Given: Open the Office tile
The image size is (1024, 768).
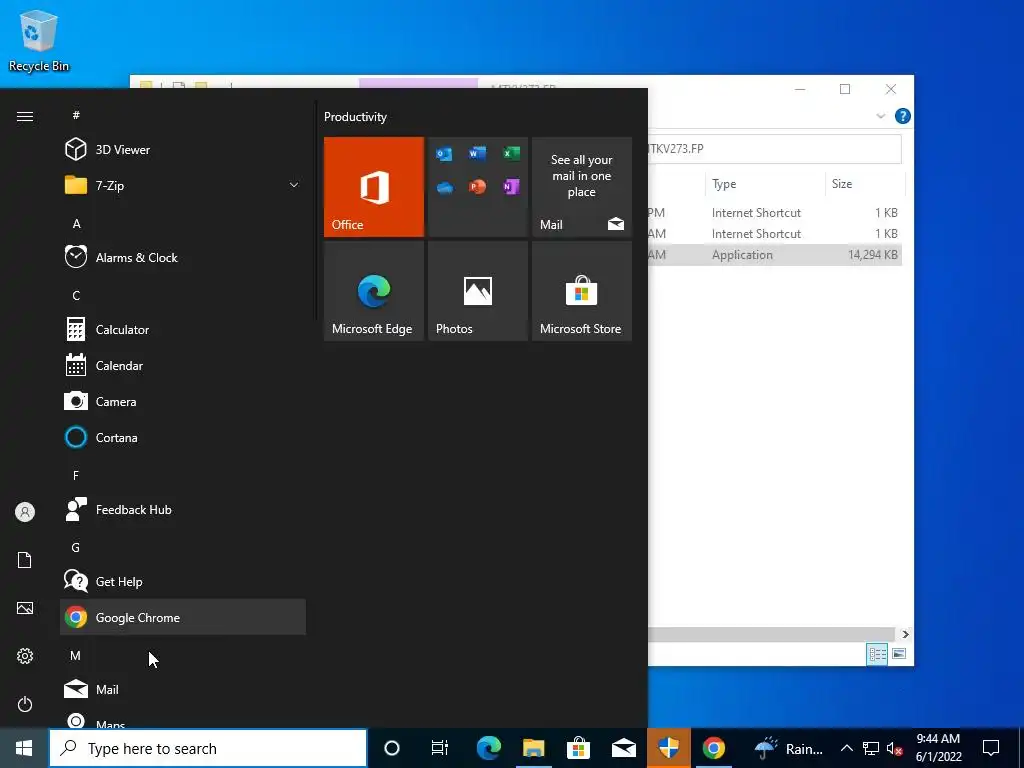Looking at the screenshot, I should tap(374, 187).
